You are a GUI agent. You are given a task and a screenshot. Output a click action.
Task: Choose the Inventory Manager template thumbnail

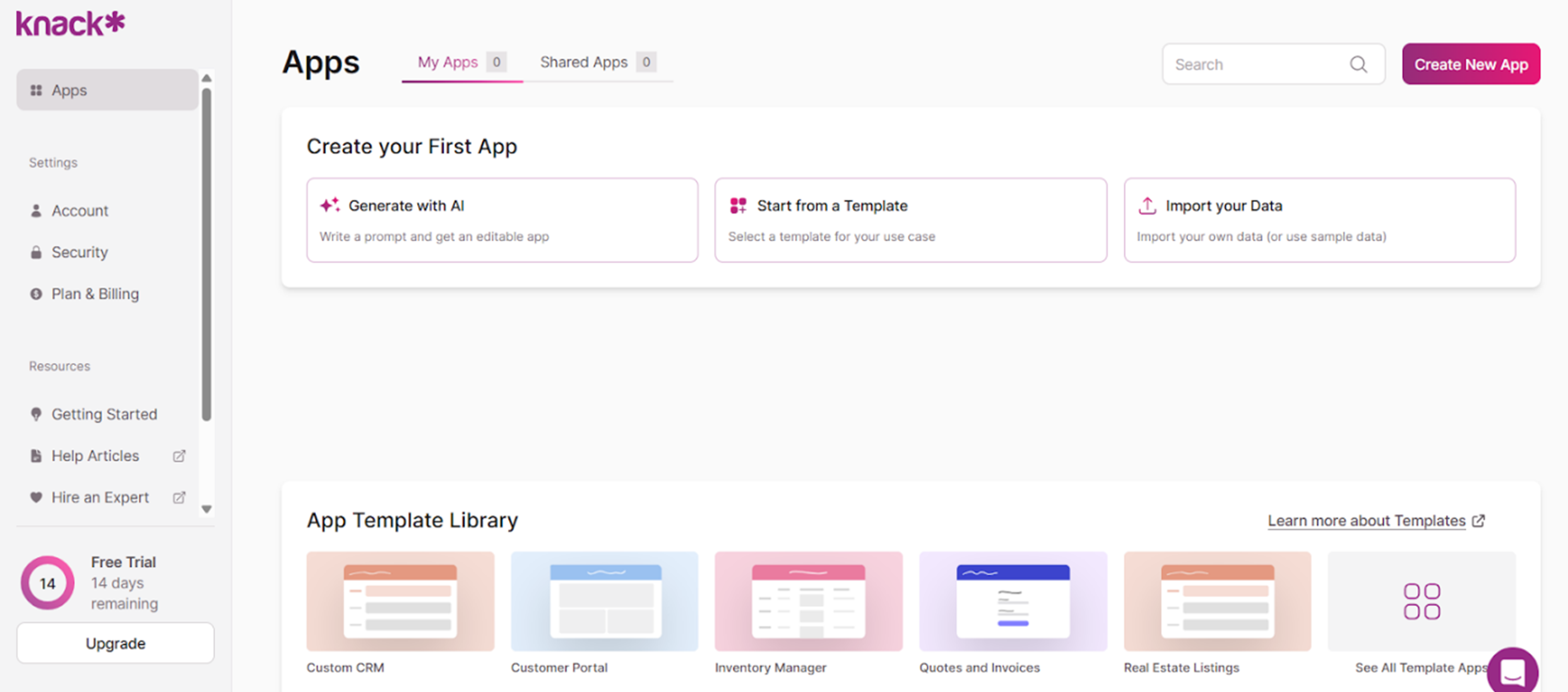pos(808,601)
